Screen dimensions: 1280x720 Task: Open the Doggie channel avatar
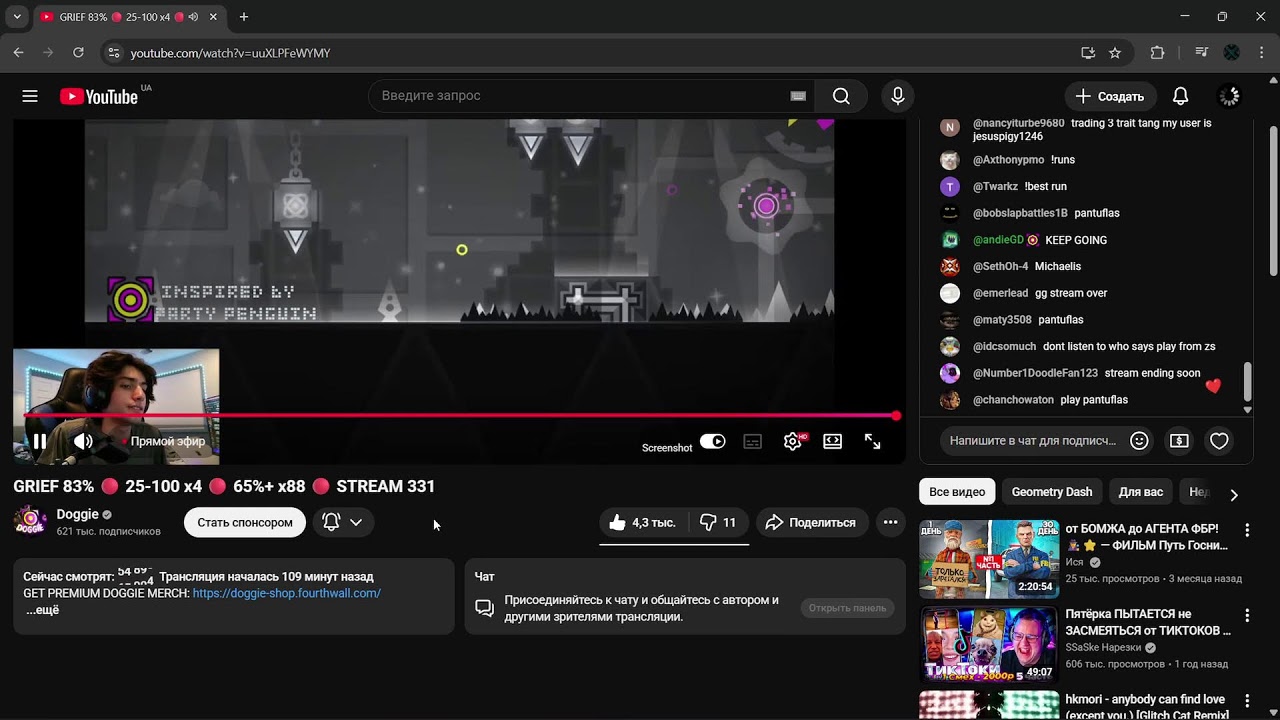(30, 522)
